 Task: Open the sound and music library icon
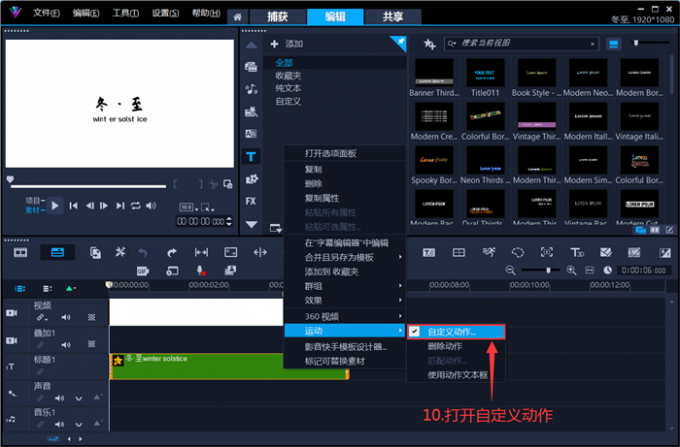click(x=251, y=89)
